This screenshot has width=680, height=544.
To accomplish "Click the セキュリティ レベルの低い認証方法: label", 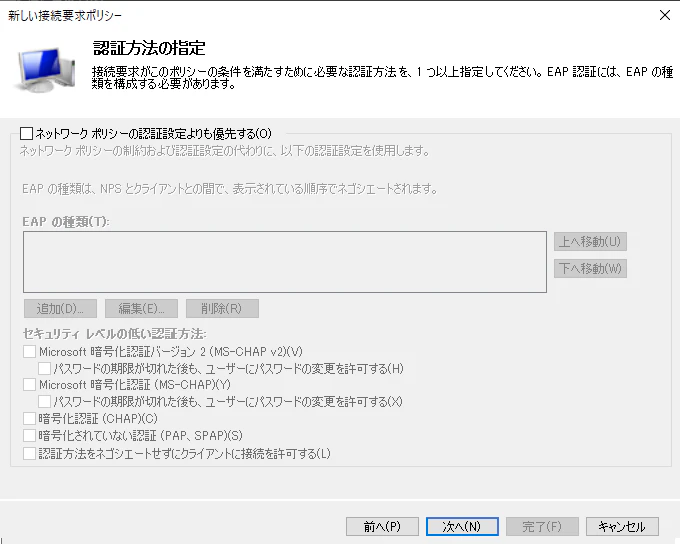I will click(x=114, y=334).
